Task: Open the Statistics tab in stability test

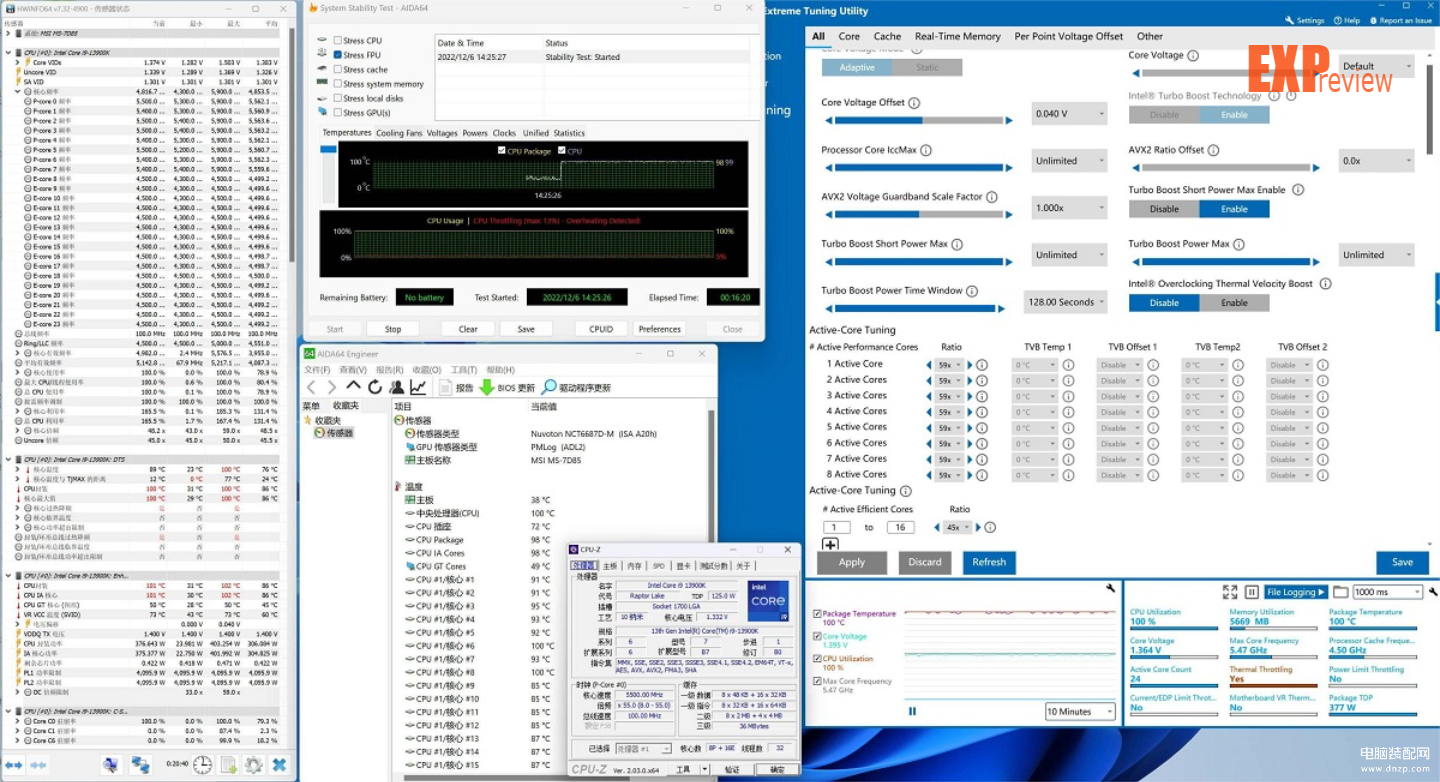Action: click(569, 132)
